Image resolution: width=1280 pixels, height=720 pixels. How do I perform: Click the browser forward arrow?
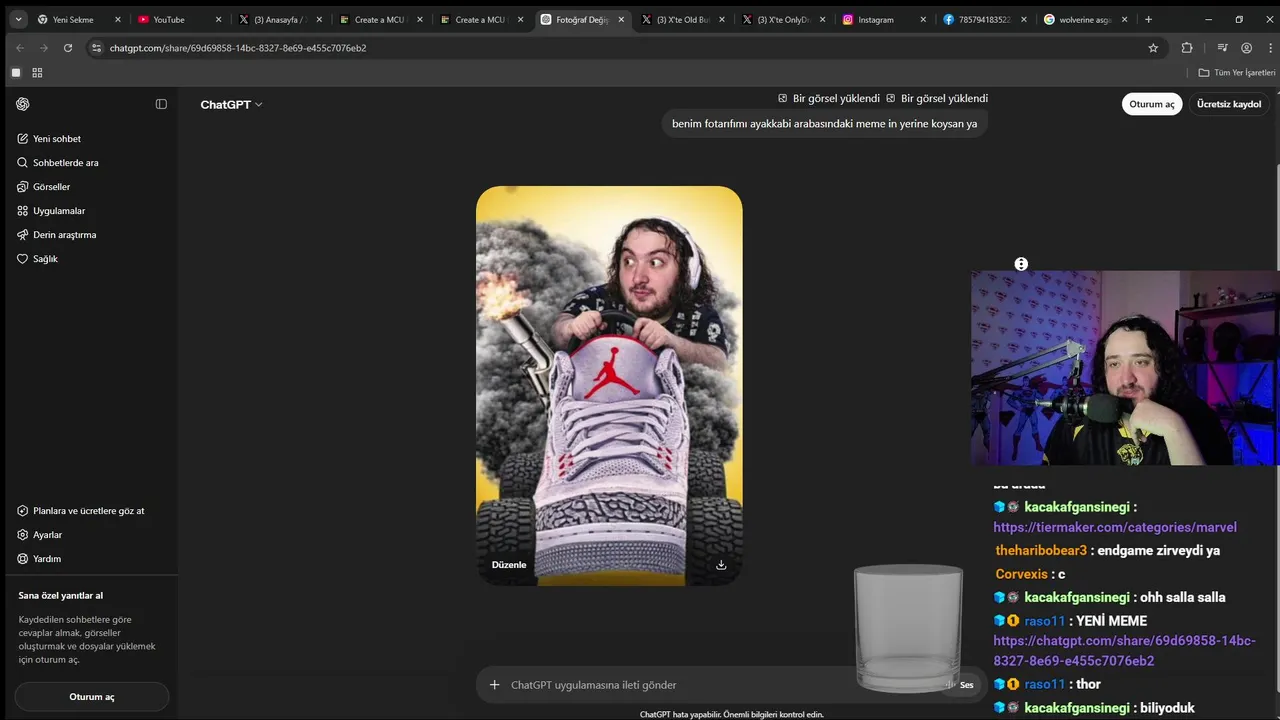click(43, 48)
